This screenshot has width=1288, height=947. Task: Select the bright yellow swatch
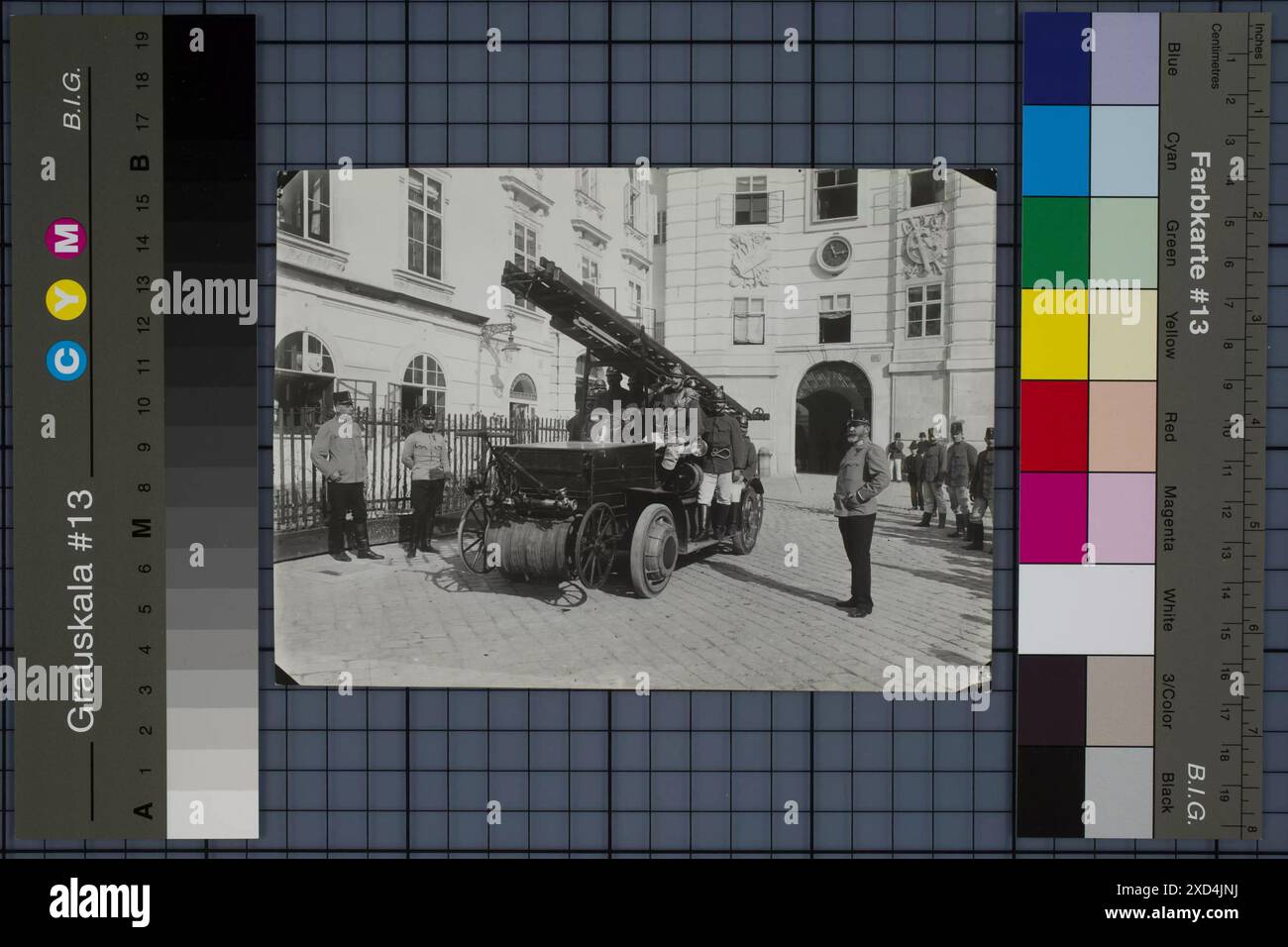pyautogui.click(x=1055, y=334)
